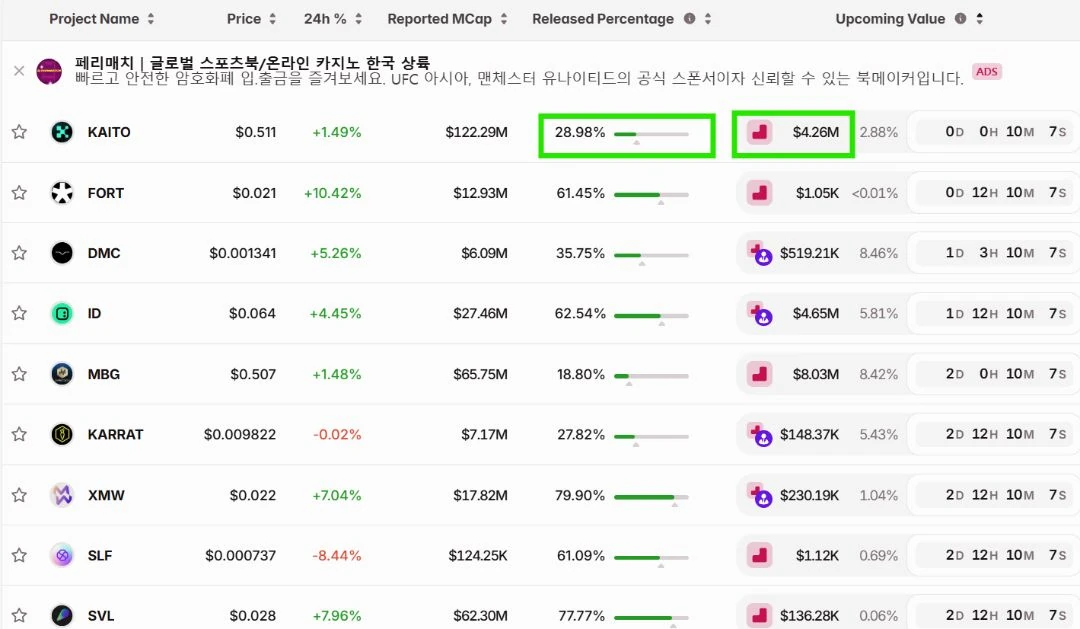Click XMW multi-allocation unlock icon
Image resolution: width=1080 pixels, height=629 pixels.
coord(760,495)
